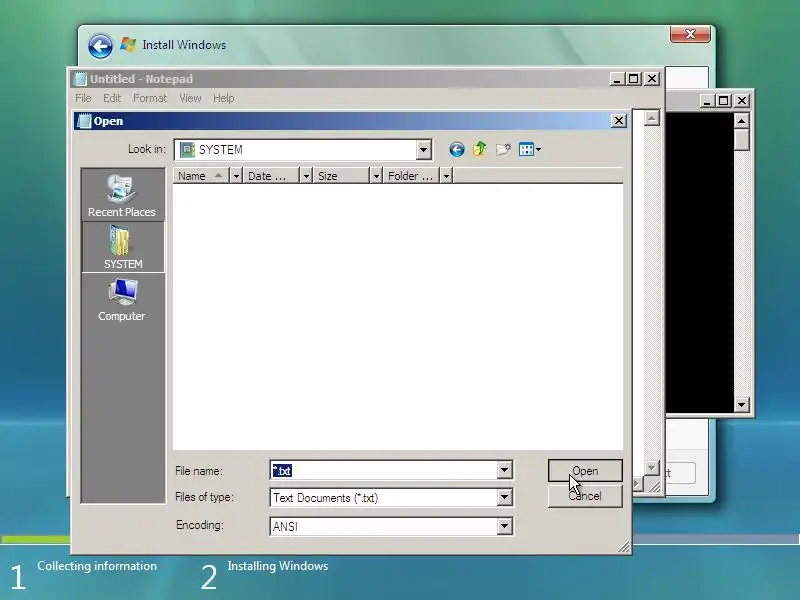
Task: Close the black console window
Action: (742, 101)
